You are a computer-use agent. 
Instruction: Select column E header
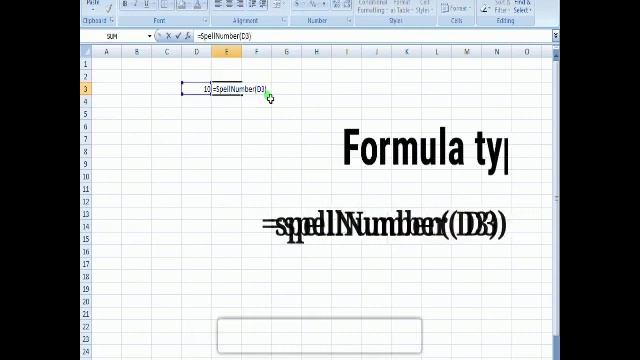pyautogui.click(x=227, y=52)
